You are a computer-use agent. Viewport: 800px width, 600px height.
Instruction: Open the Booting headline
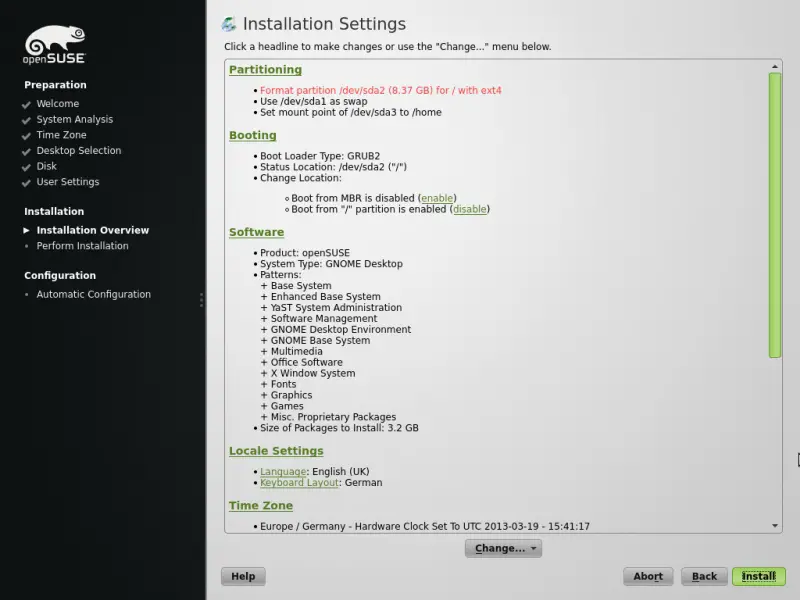click(x=253, y=135)
